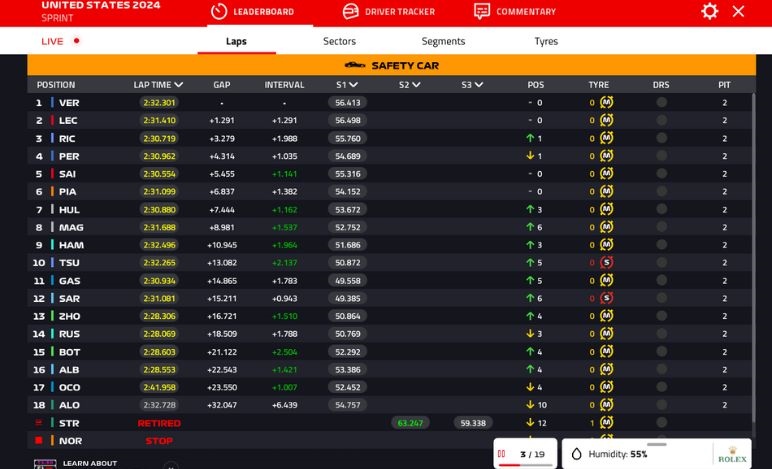Open the Driver Tracker helmet icon

click(351, 12)
